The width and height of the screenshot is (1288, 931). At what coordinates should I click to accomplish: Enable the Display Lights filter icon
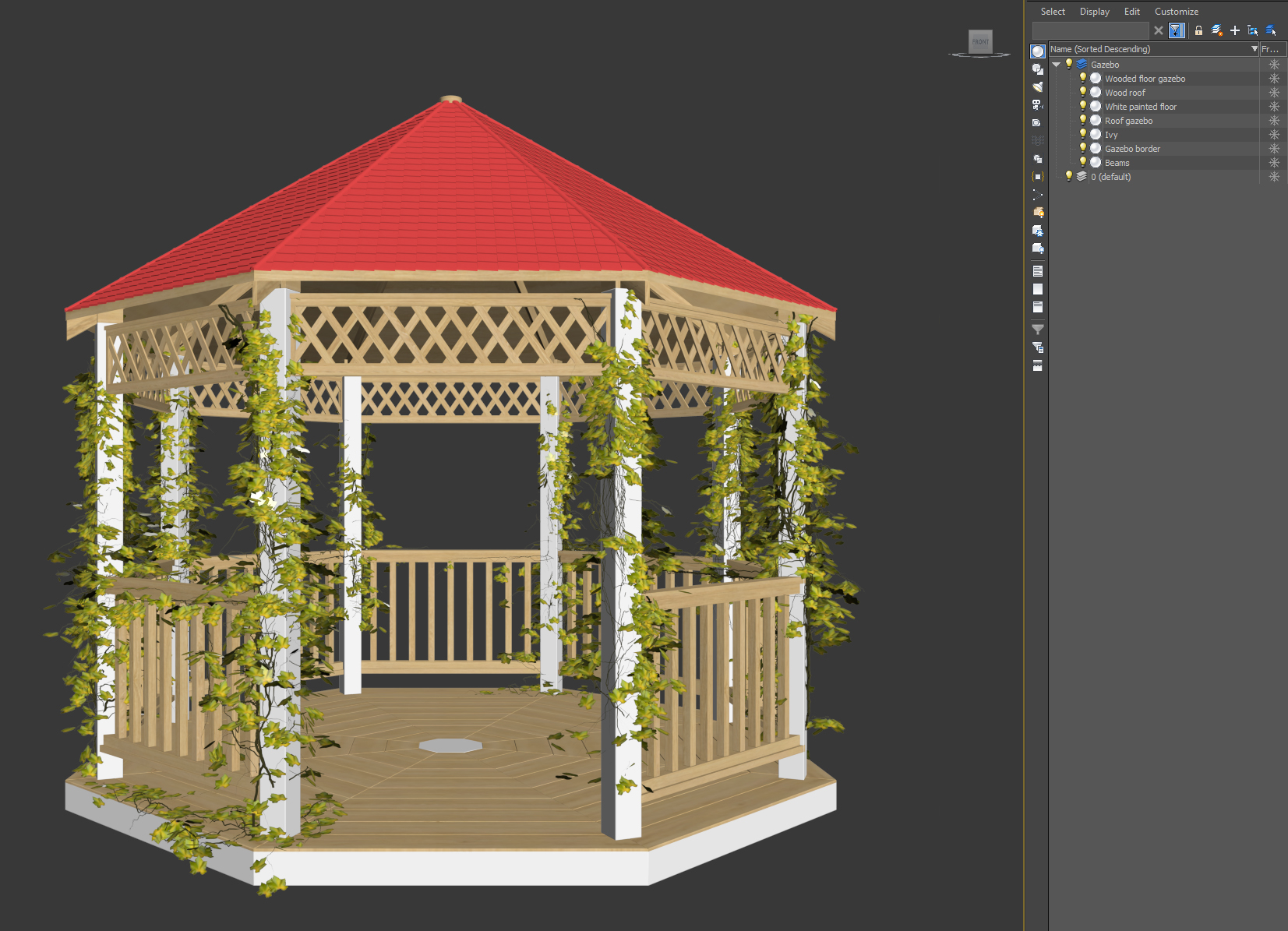1038,87
